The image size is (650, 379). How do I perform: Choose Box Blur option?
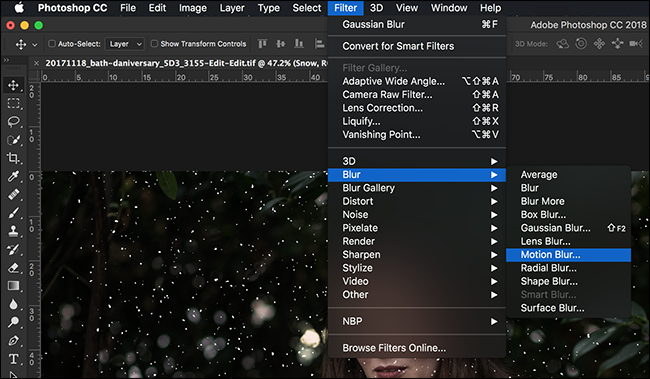click(x=568, y=215)
